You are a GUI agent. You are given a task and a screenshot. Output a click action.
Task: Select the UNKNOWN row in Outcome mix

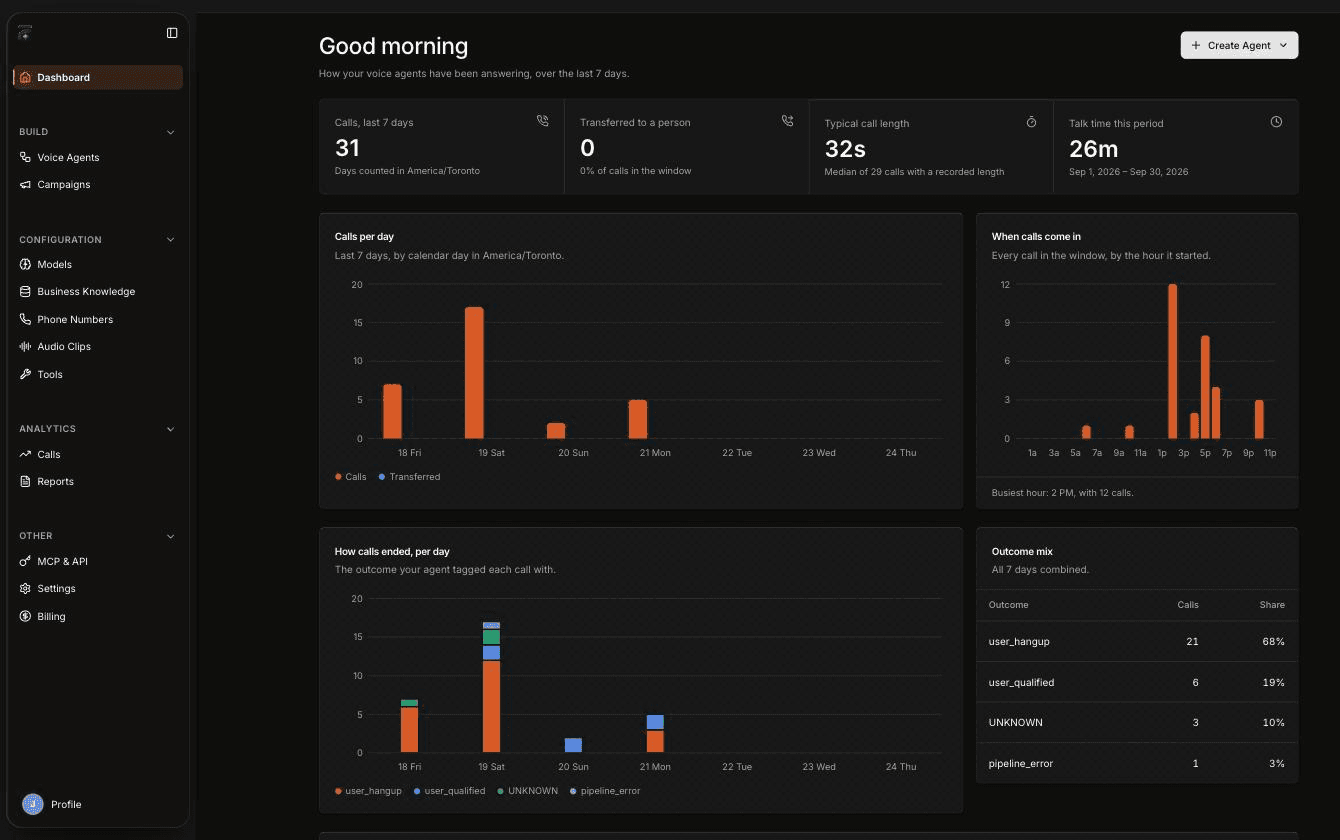point(1137,722)
